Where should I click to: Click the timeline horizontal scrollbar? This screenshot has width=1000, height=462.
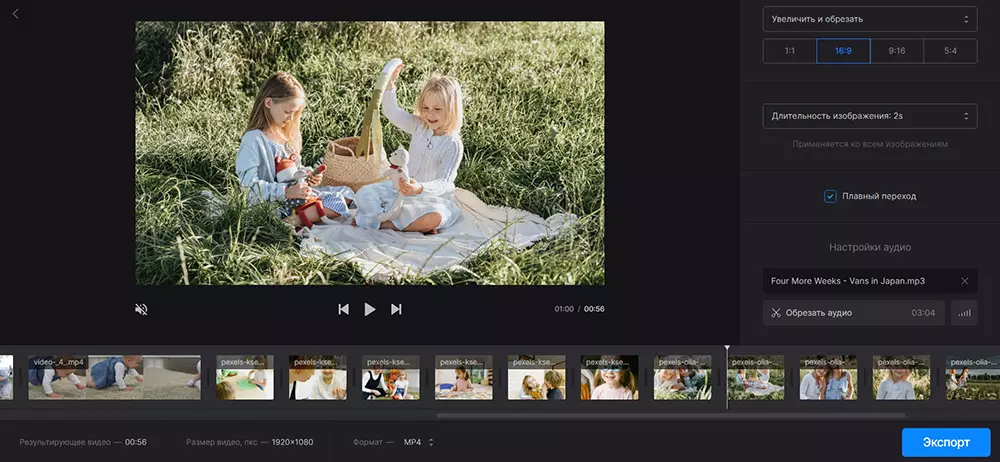670,415
